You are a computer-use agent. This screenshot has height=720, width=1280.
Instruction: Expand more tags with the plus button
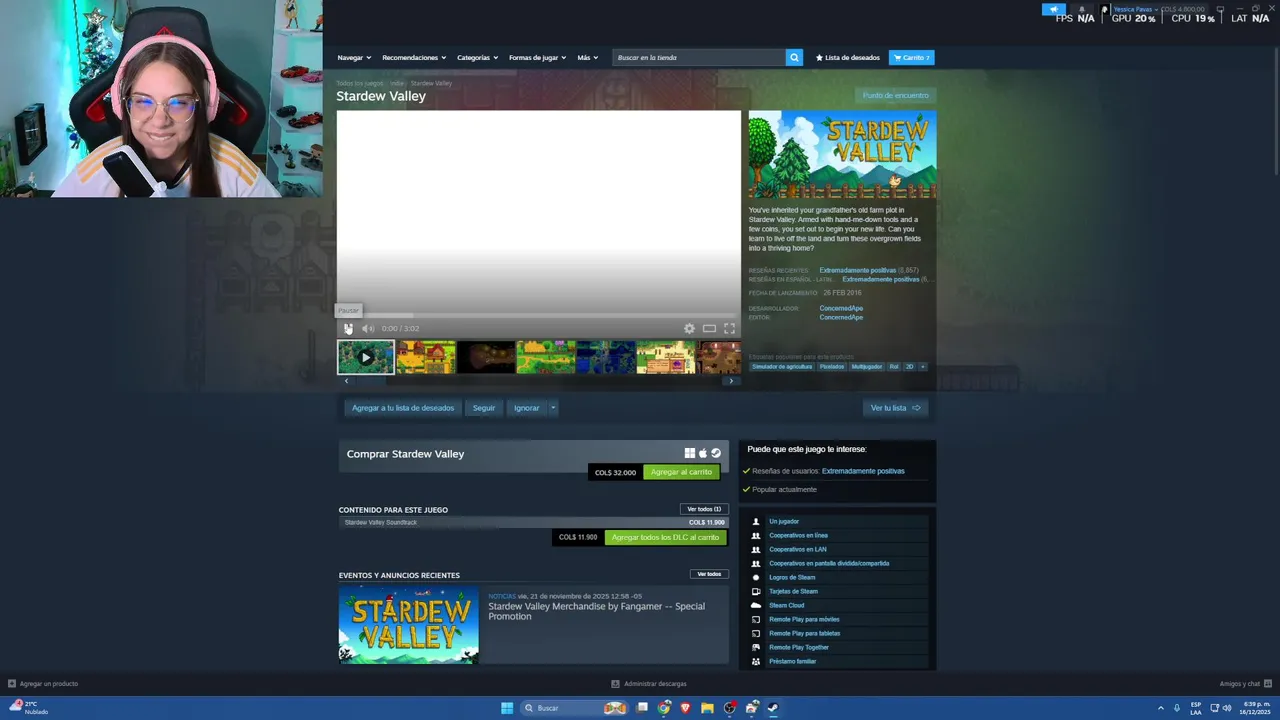click(x=922, y=367)
